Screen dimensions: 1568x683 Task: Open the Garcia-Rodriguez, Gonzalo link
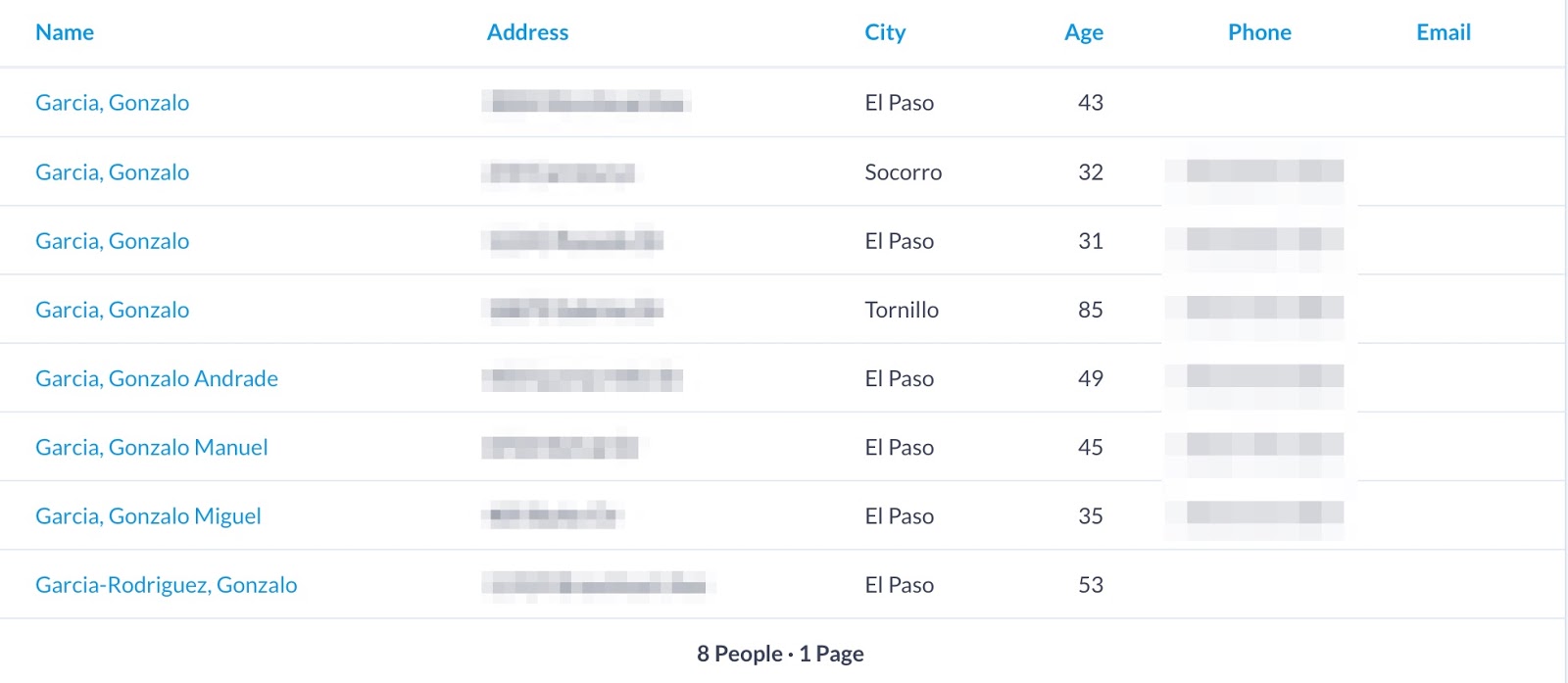click(x=167, y=585)
